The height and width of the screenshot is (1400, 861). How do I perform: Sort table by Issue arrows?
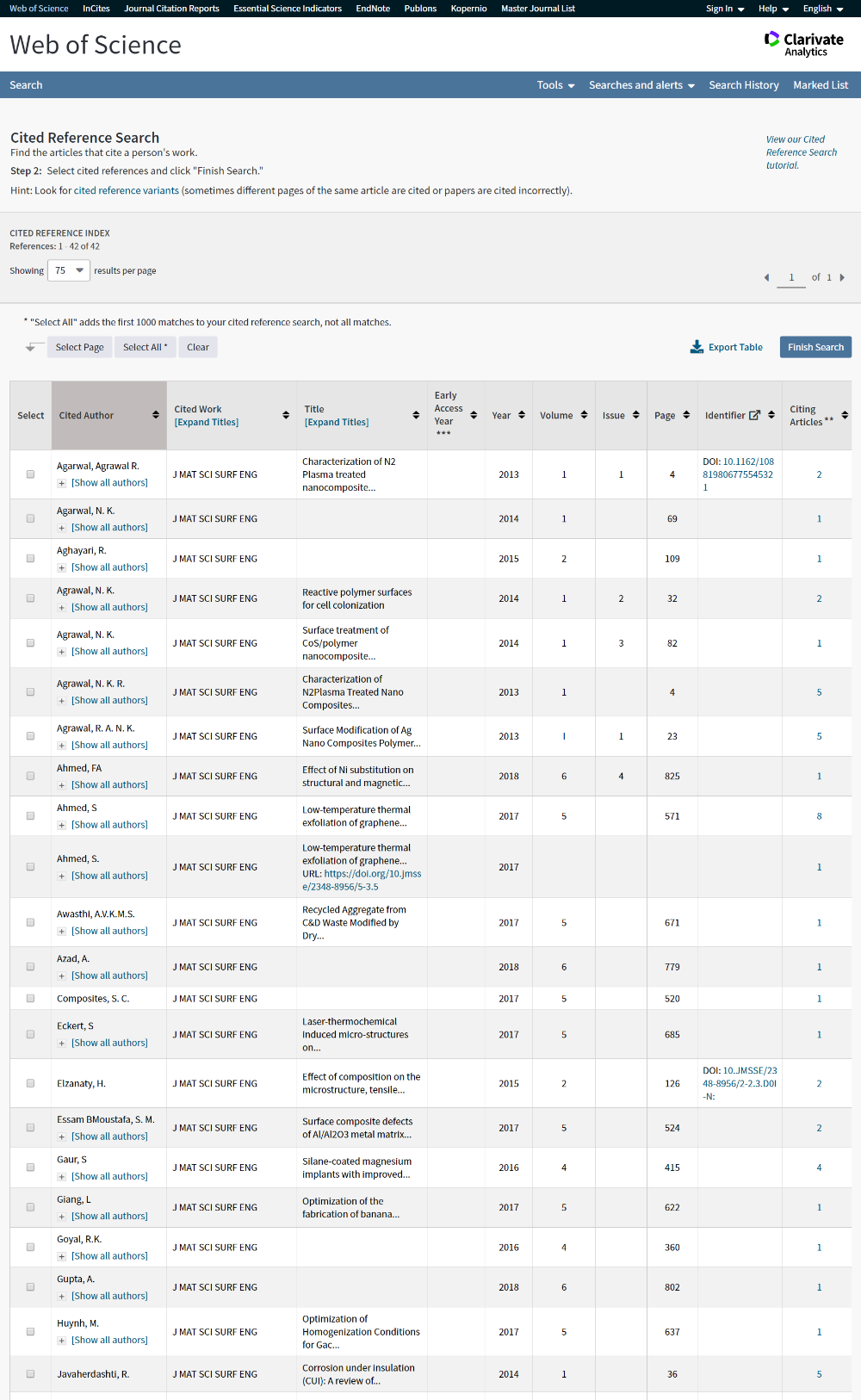(636, 415)
